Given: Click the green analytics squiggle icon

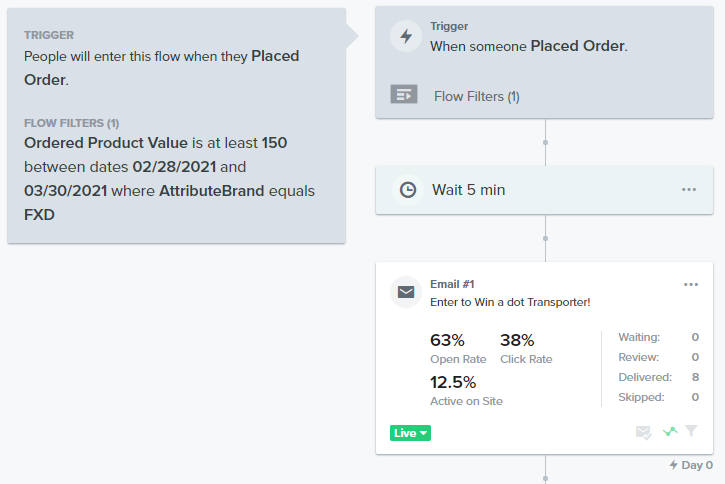Looking at the screenshot, I should pos(670,432).
